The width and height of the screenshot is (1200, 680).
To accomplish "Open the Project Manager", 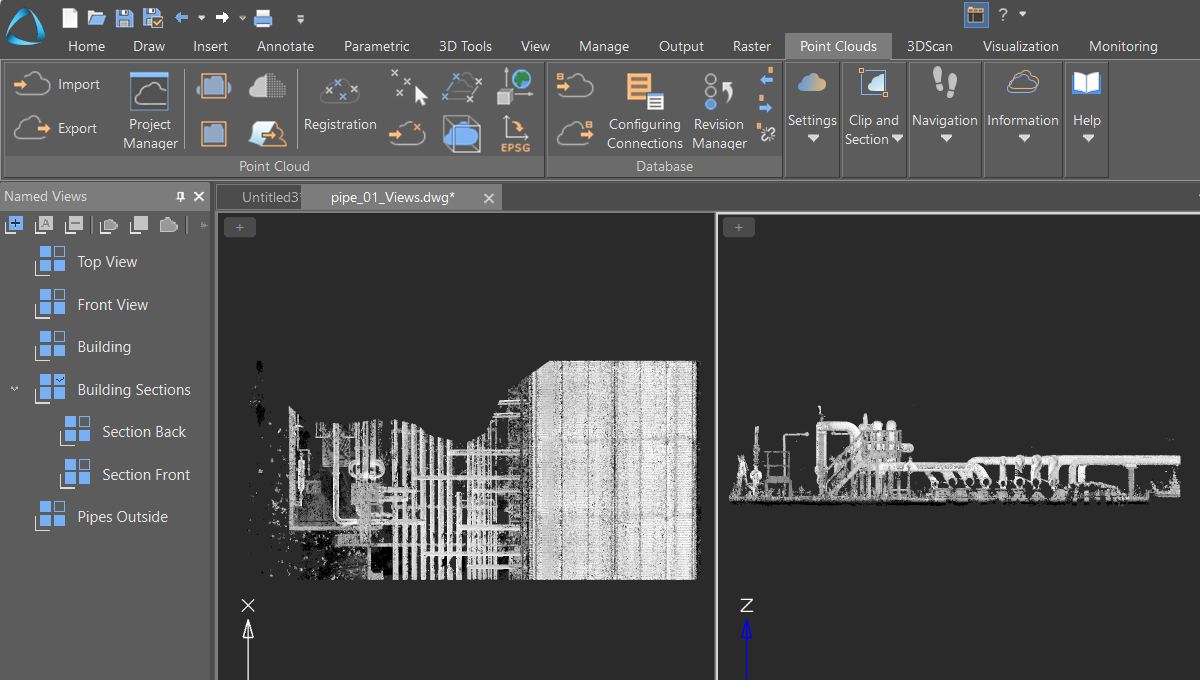I will point(150,110).
